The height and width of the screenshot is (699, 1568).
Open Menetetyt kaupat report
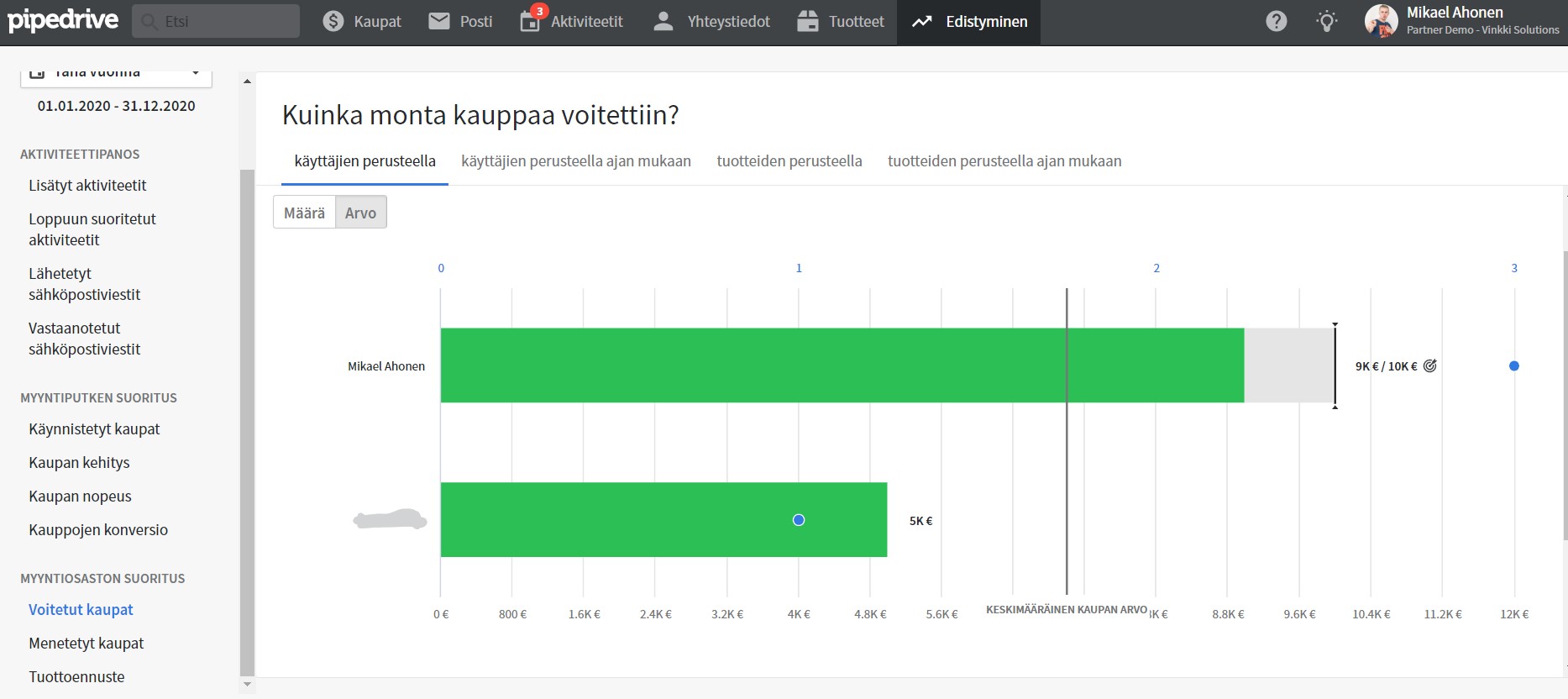[x=86, y=644]
